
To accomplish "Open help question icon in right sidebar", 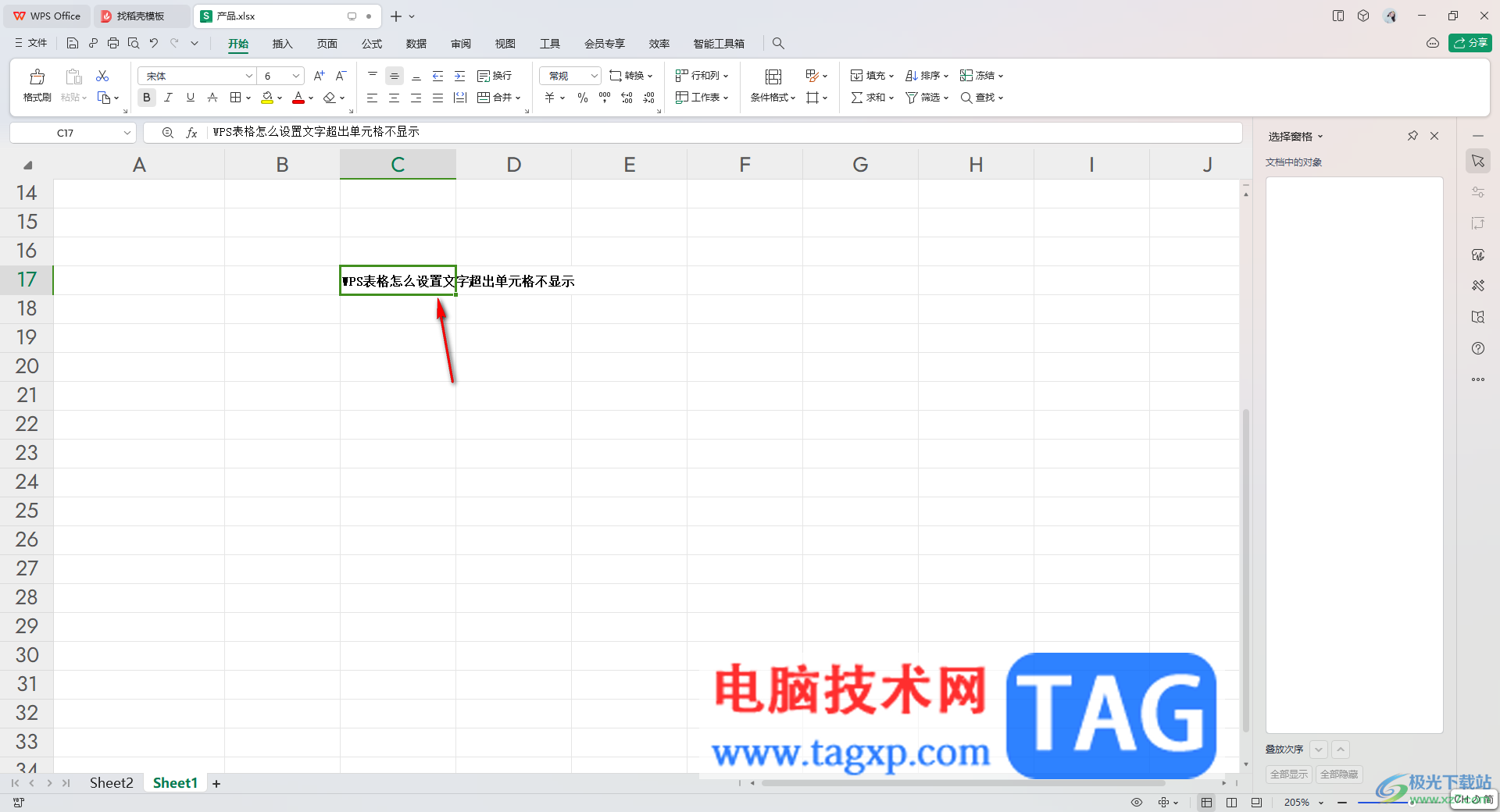I will (x=1478, y=348).
